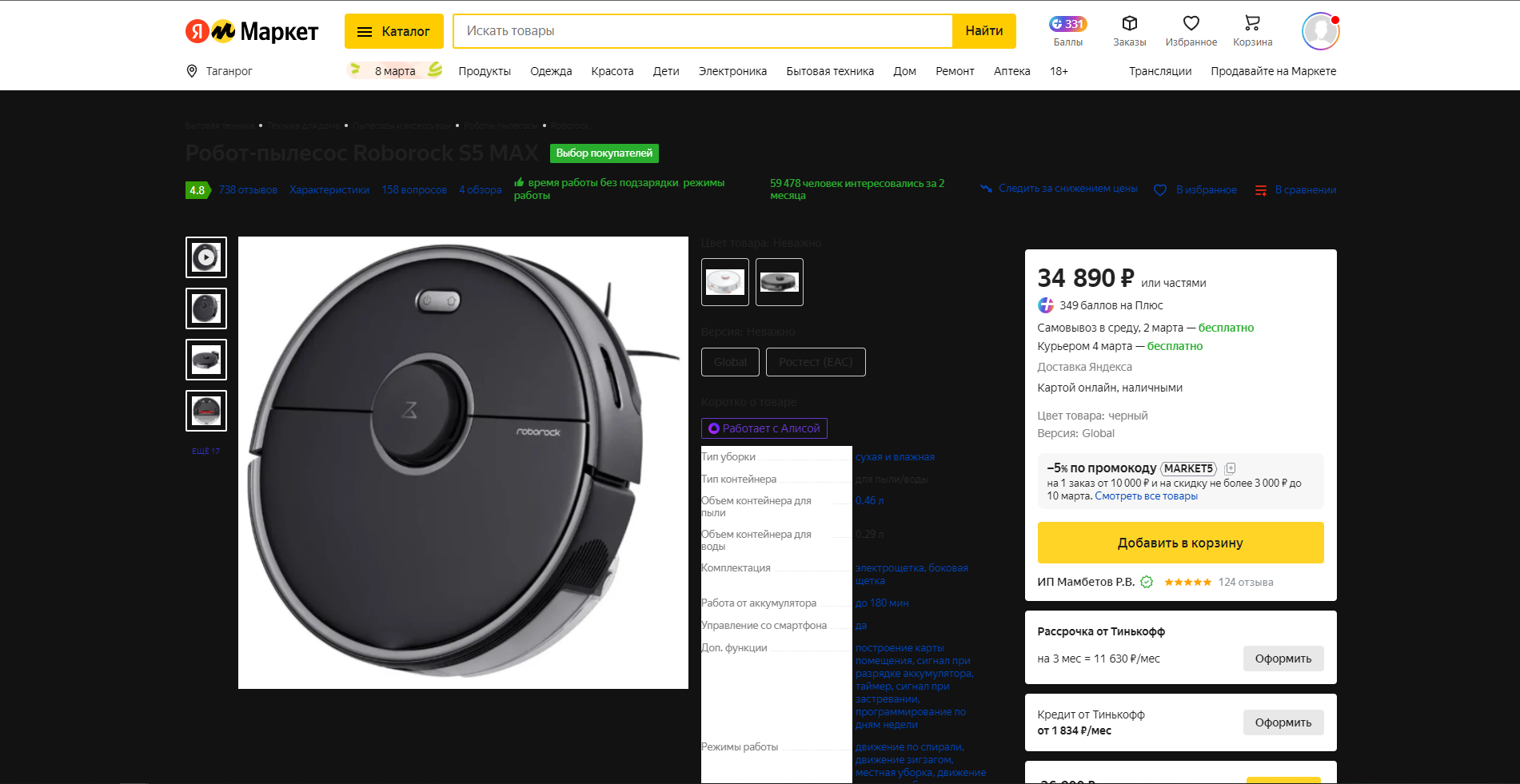This screenshot has width=1520, height=784.
Task: Click the seller's five-star rating
Action: click(1187, 582)
